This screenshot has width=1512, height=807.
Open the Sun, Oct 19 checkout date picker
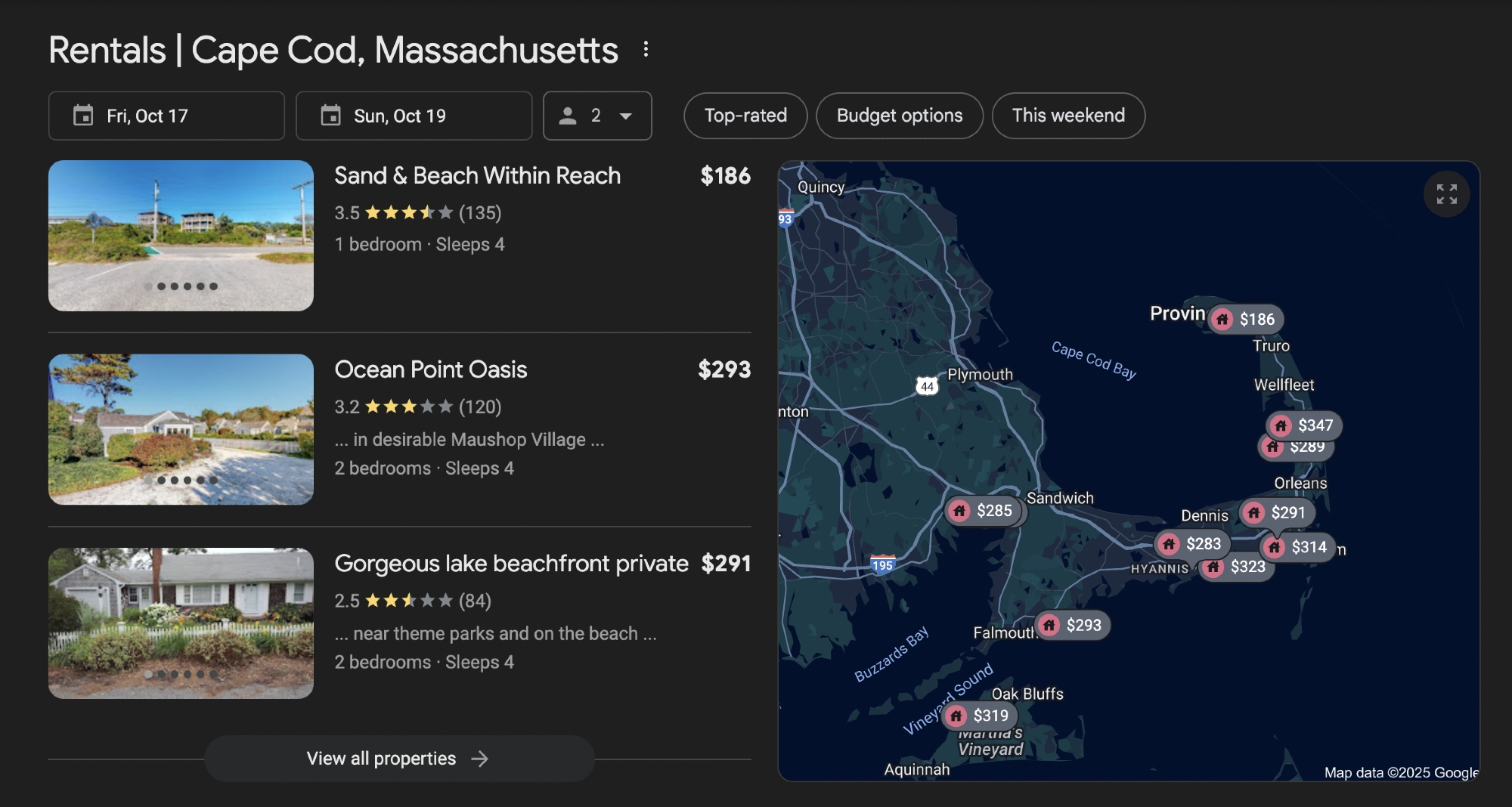pos(414,116)
